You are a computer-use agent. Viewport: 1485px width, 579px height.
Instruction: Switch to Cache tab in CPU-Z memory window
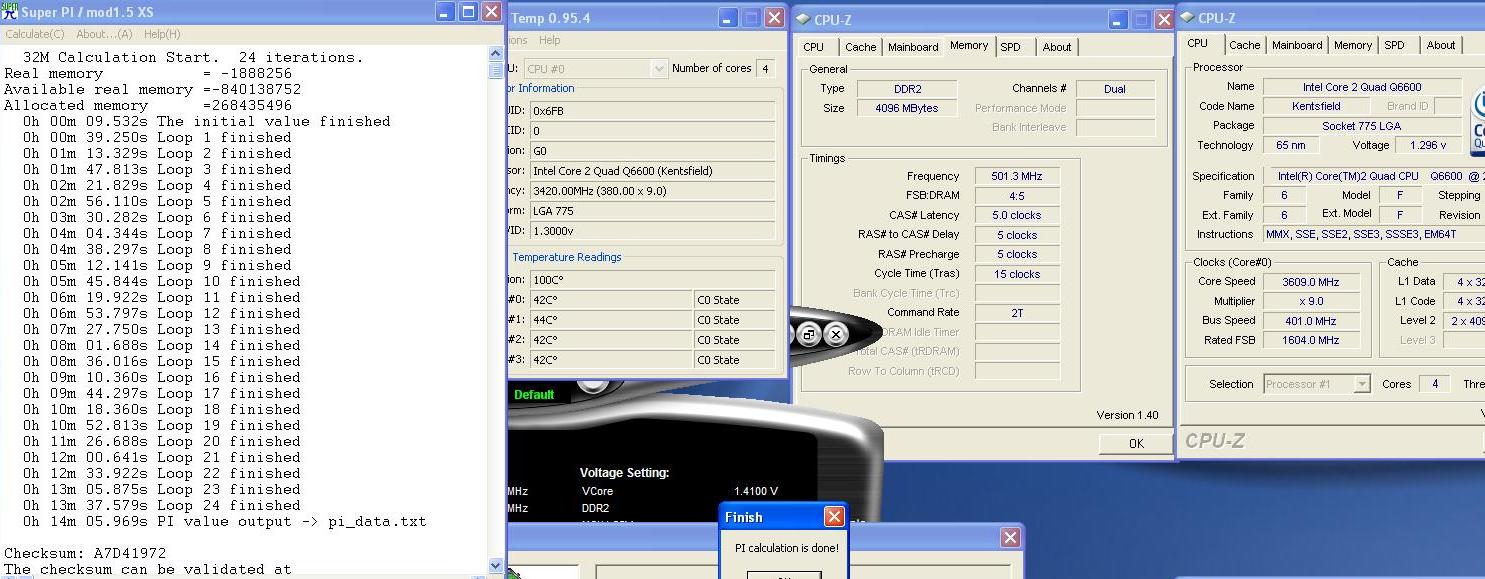(860, 47)
